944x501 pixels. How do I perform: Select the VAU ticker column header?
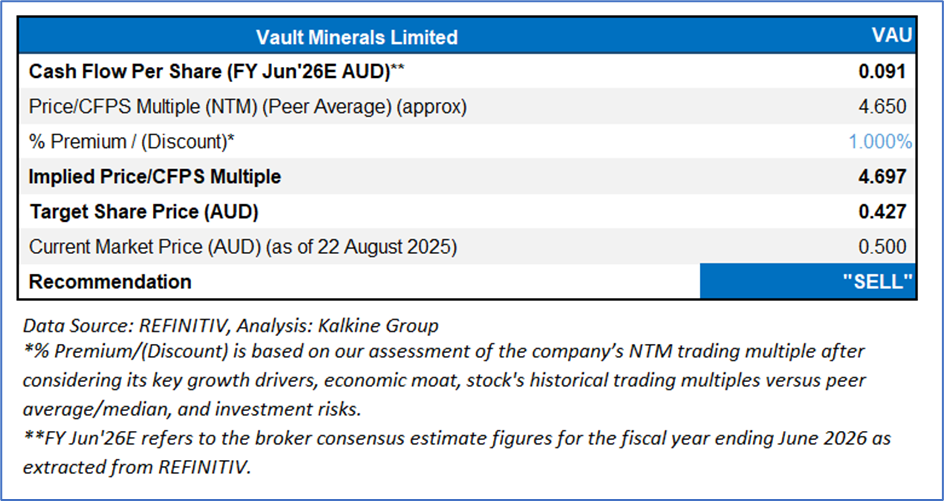point(892,36)
